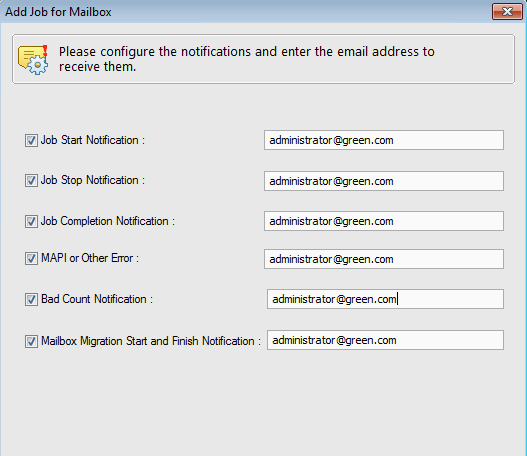Click the Bad Count Notification label
The image size is (527, 456).
click(x=97, y=299)
